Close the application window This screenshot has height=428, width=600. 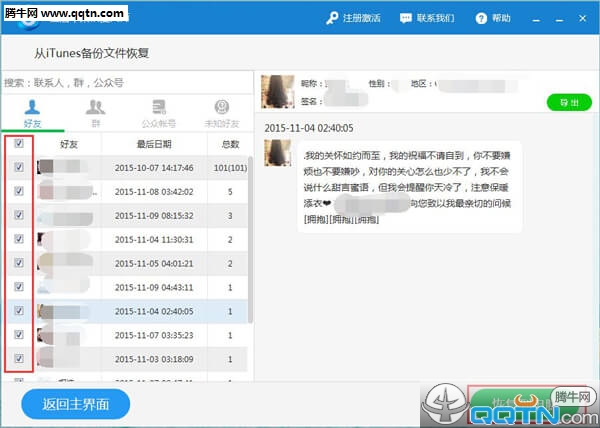tap(582, 18)
